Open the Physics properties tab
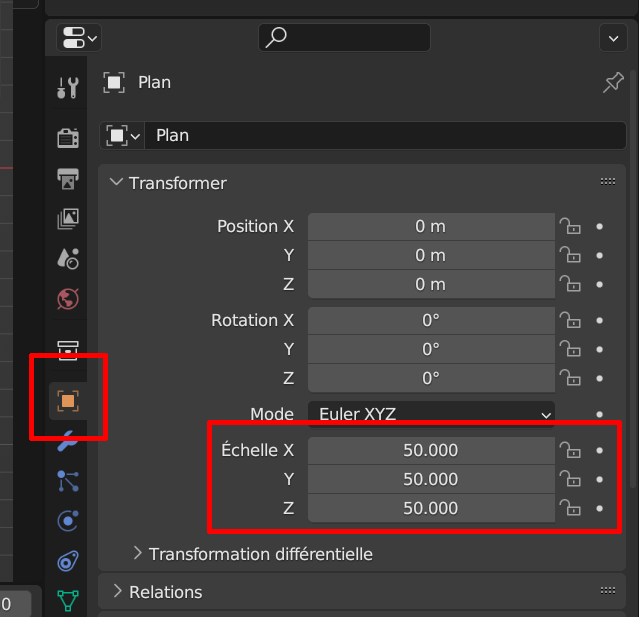The image size is (639, 617). [68, 521]
